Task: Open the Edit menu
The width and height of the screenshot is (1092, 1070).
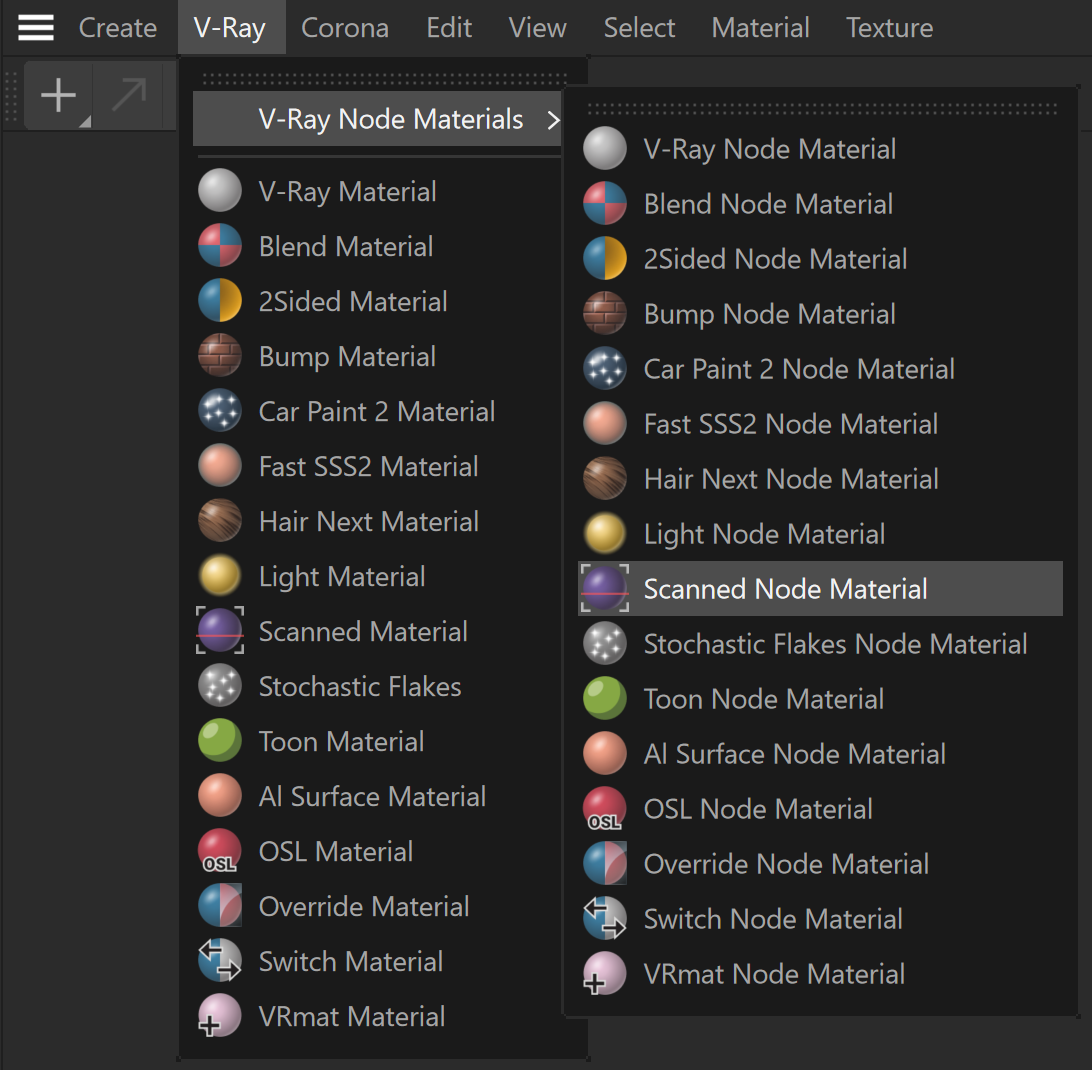Action: [x=449, y=28]
